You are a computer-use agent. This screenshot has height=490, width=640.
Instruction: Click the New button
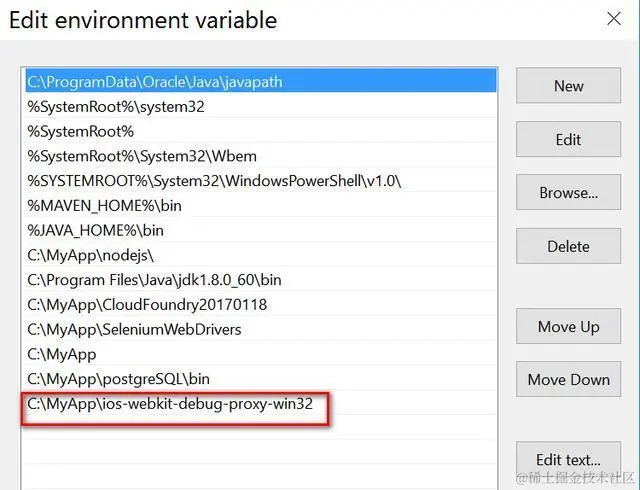coord(568,86)
